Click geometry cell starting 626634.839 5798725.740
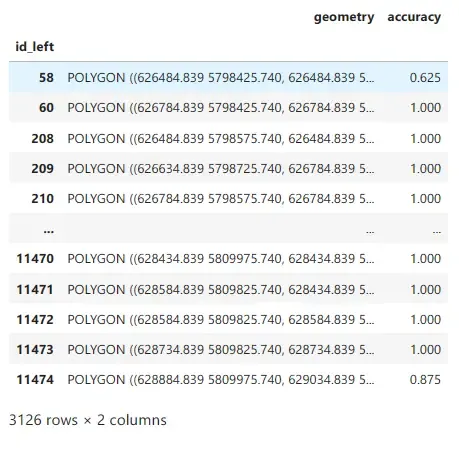Viewport: 459px width, 451px height. (221, 168)
